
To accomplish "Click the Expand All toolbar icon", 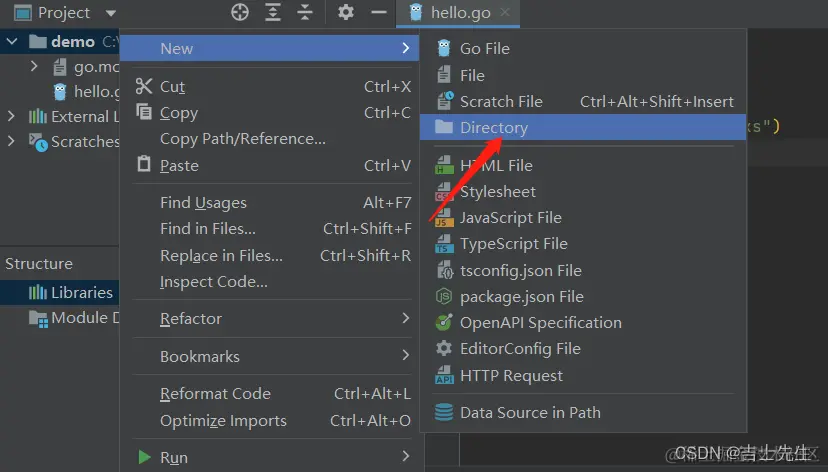I will tap(272, 12).
